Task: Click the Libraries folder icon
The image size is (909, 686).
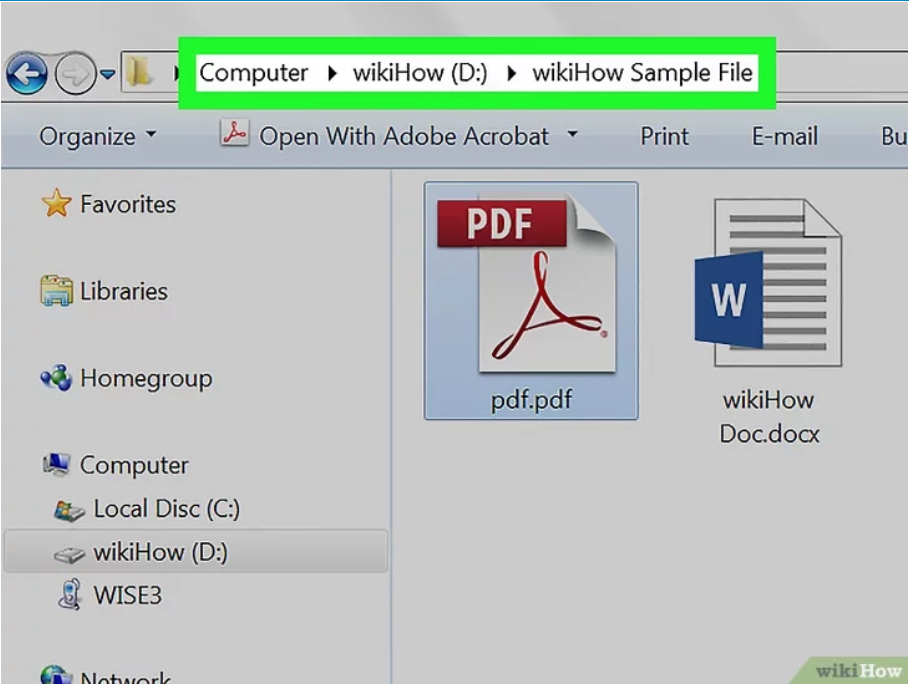Action: [x=56, y=291]
